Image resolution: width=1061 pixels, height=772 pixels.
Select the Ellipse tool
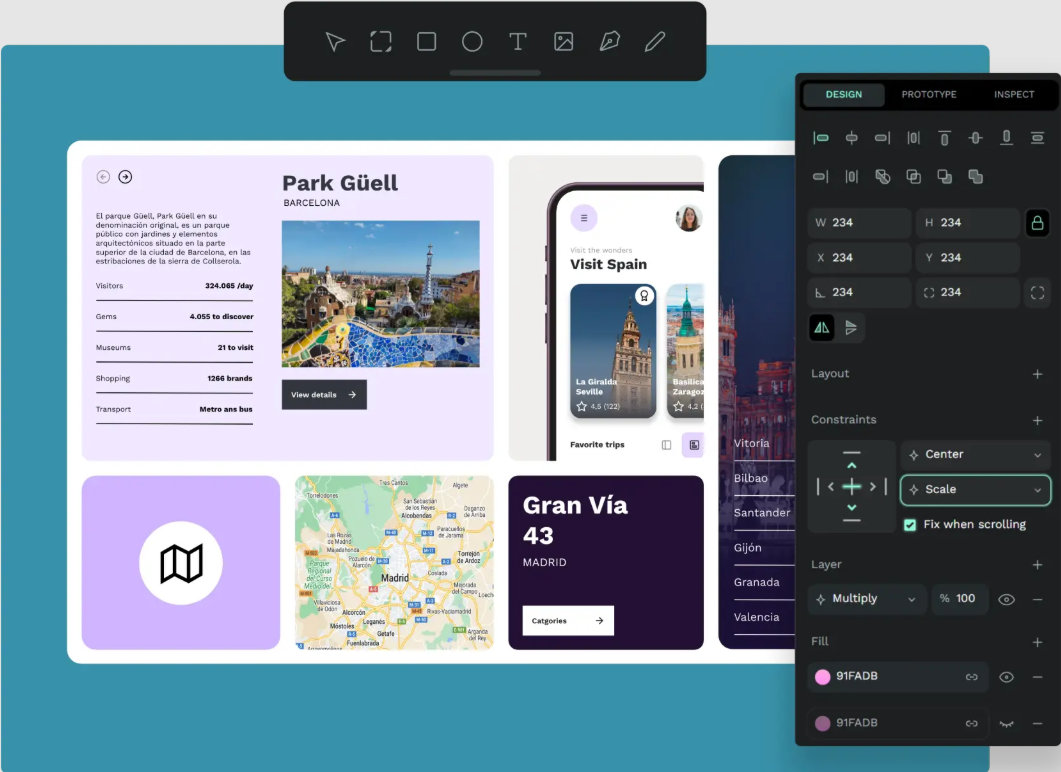tap(472, 42)
